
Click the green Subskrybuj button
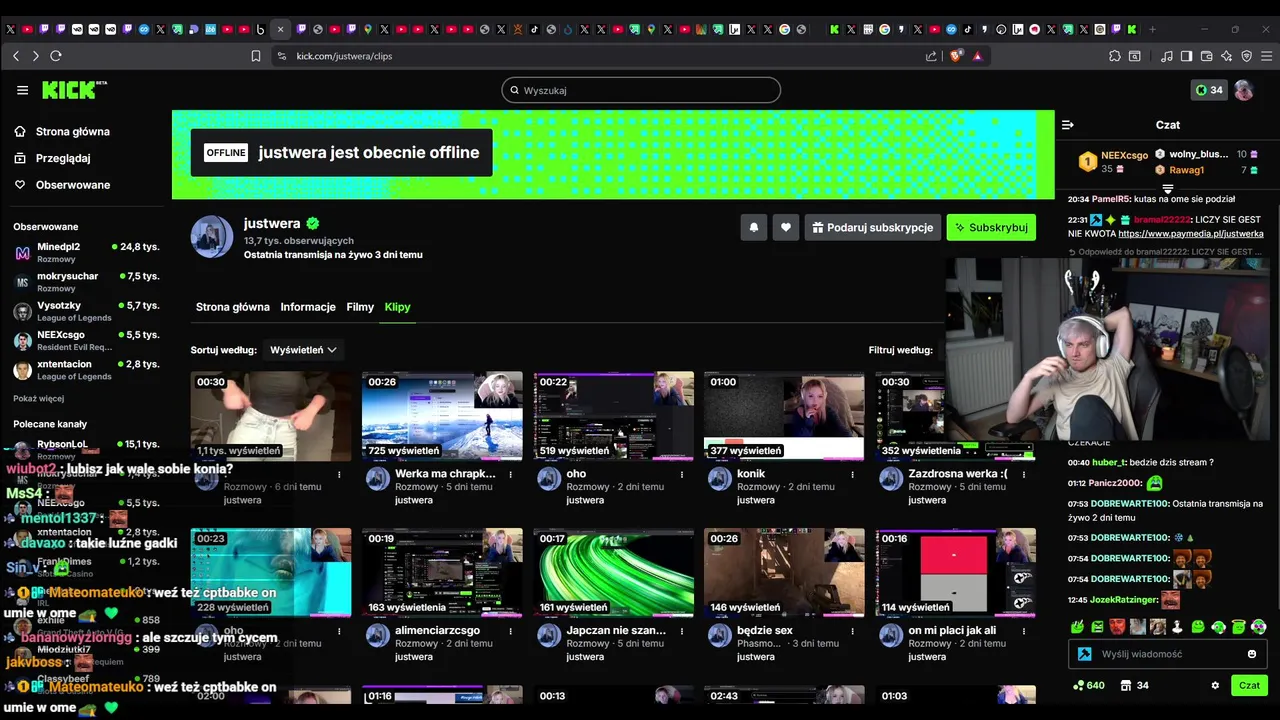991,227
